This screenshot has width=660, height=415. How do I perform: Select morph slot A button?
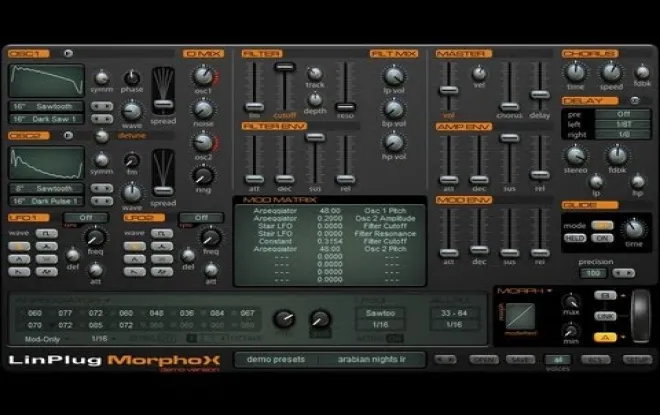pos(605,337)
